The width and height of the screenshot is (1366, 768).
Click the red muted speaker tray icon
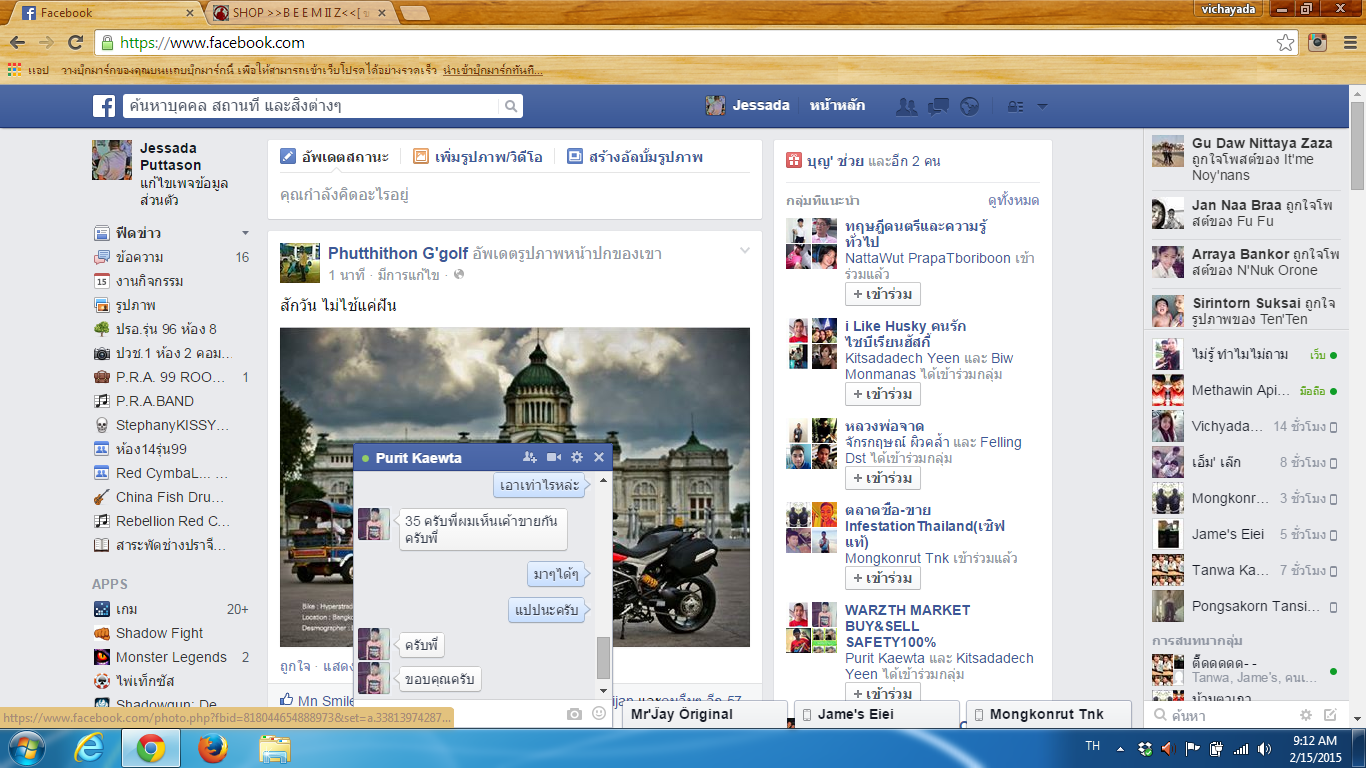click(x=1169, y=748)
